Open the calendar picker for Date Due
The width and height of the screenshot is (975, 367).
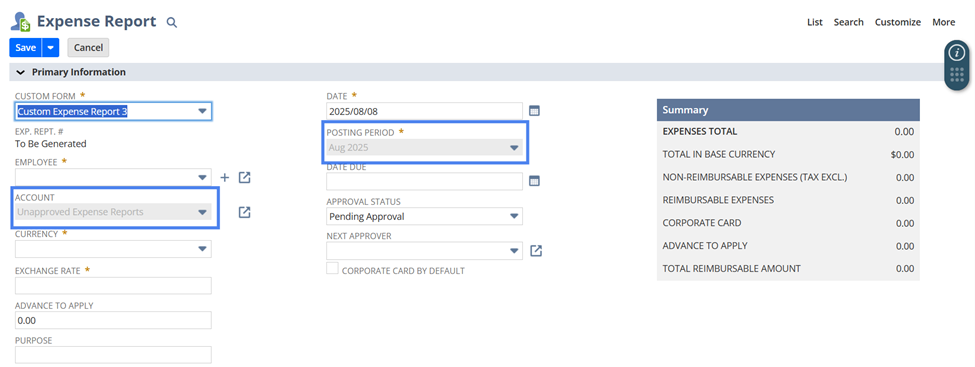[x=534, y=181]
